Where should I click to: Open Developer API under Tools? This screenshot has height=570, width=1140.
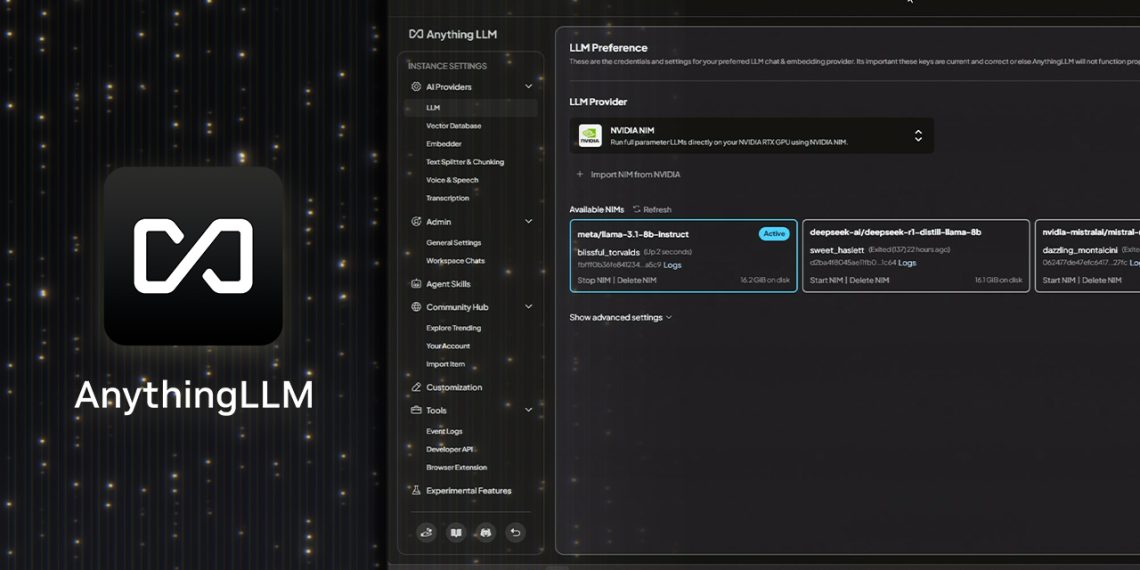[x=449, y=449]
